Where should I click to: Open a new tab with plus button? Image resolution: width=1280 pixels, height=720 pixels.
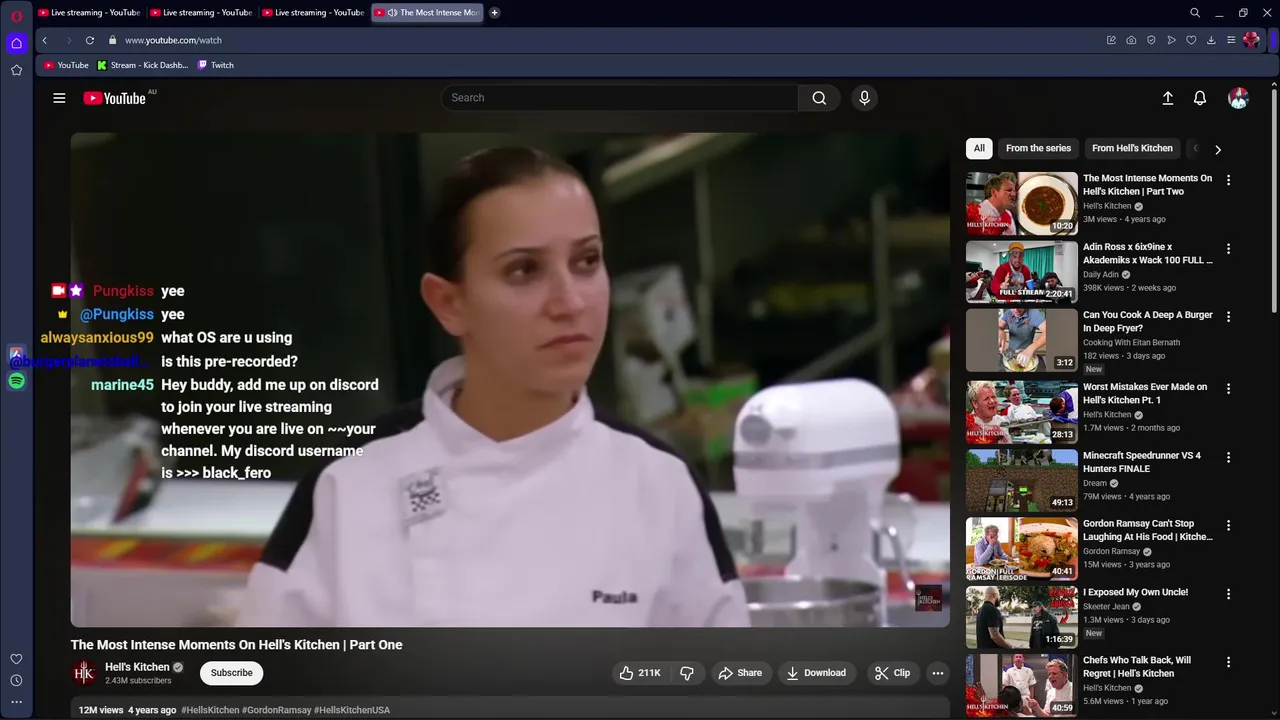point(494,13)
